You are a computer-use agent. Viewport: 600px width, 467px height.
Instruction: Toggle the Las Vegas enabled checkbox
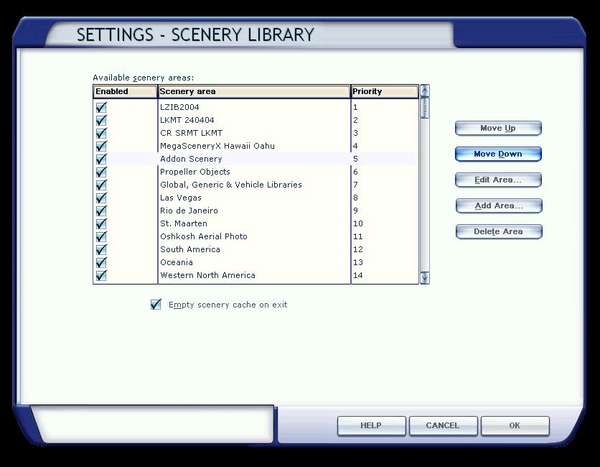pyautogui.click(x=101, y=198)
